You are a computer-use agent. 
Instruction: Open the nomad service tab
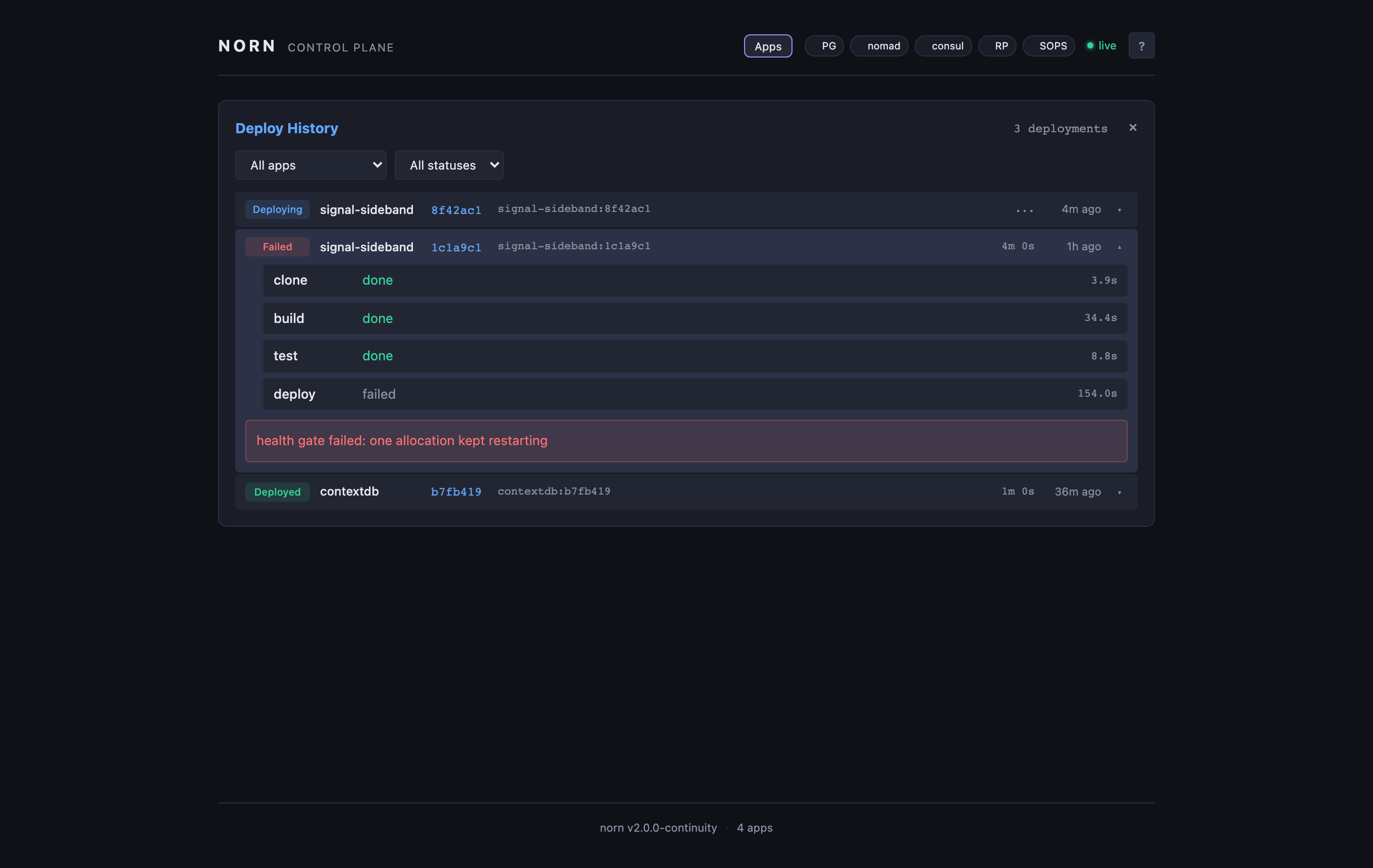click(879, 46)
